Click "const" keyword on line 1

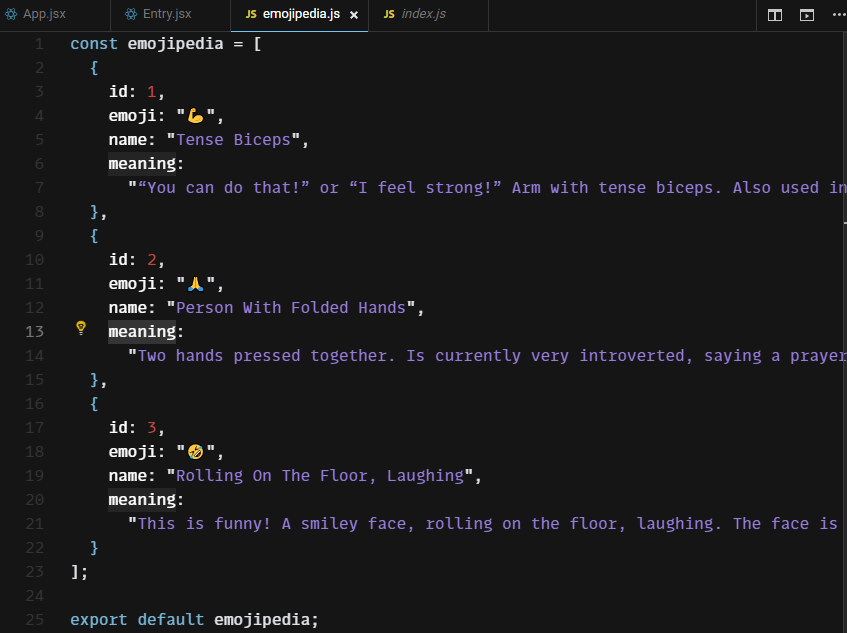94,44
